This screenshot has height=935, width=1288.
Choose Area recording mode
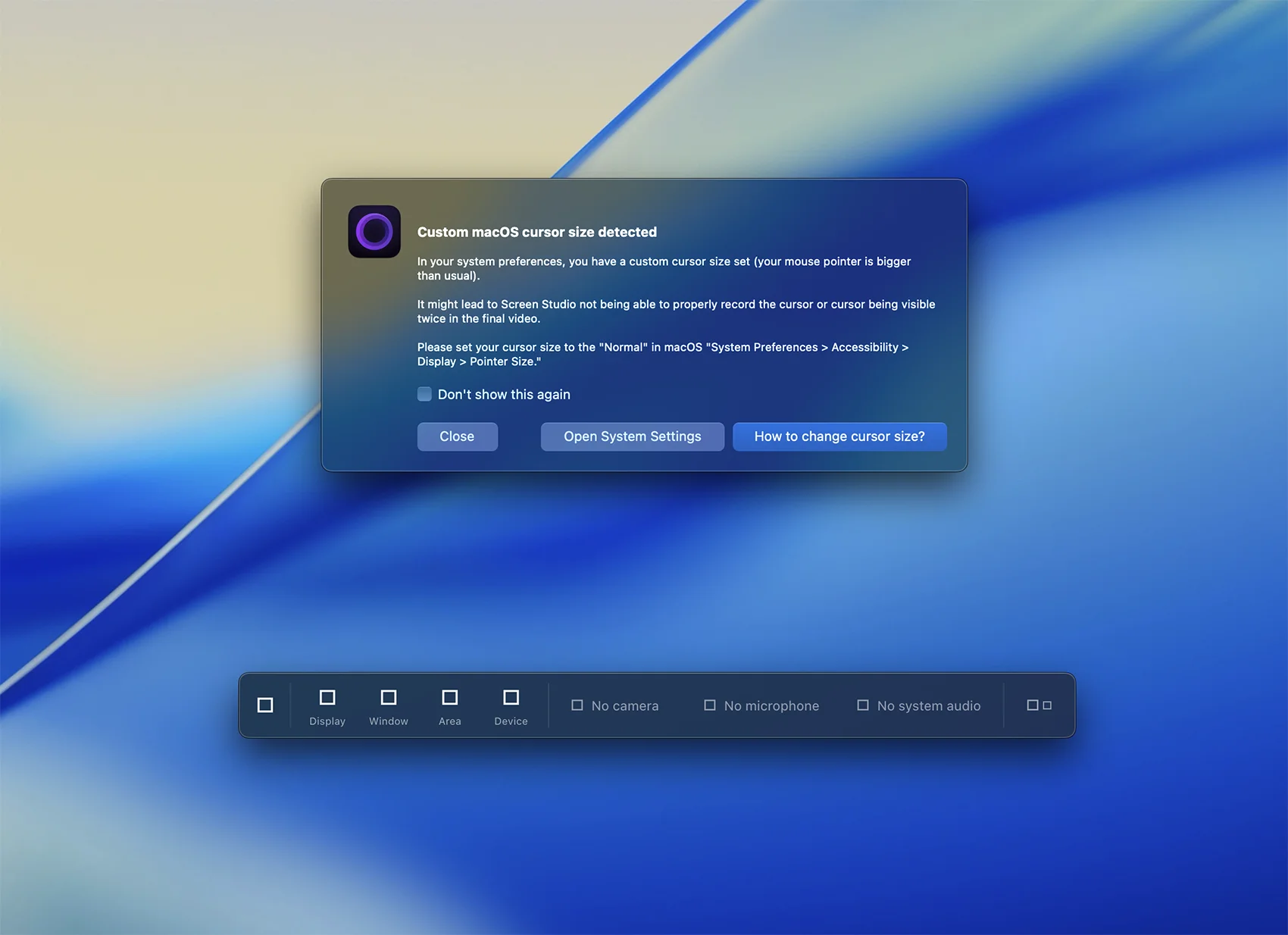tap(450, 698)
